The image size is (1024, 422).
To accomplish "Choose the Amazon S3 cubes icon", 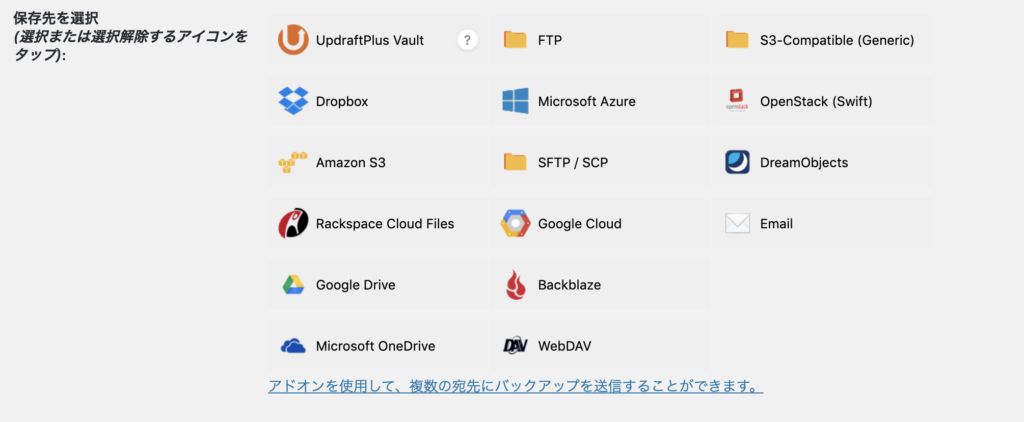I will (293, 163).
